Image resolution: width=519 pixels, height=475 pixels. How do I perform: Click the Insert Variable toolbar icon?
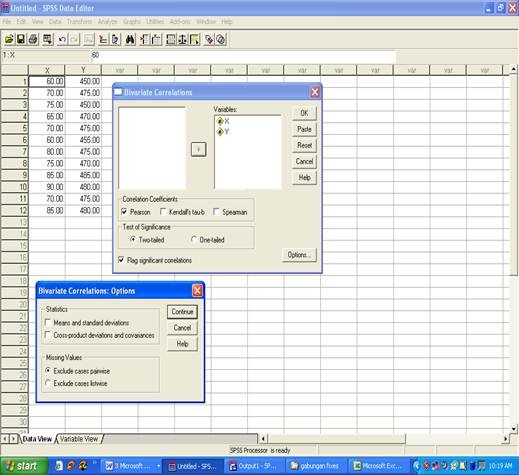156,39
